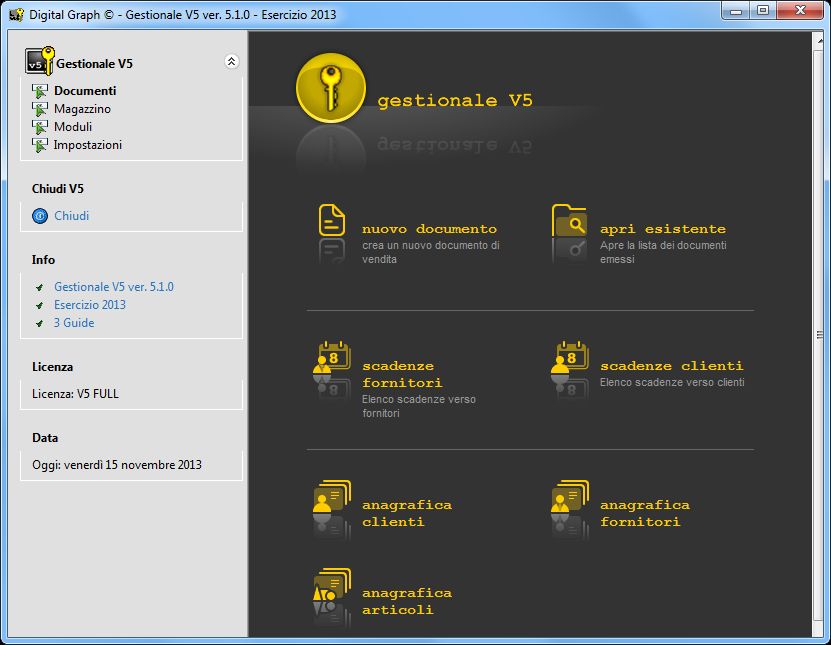Click the arrow icon beside Documenti
831x645 pixels.
pos(40,91)
